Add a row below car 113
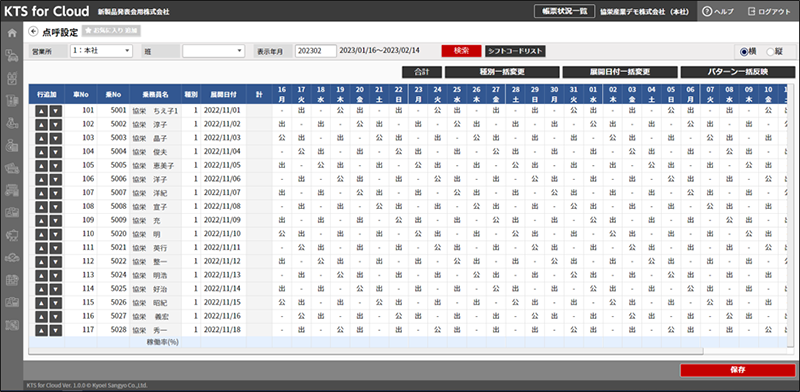This screenshot has width=800, height=392. point(55,275)
